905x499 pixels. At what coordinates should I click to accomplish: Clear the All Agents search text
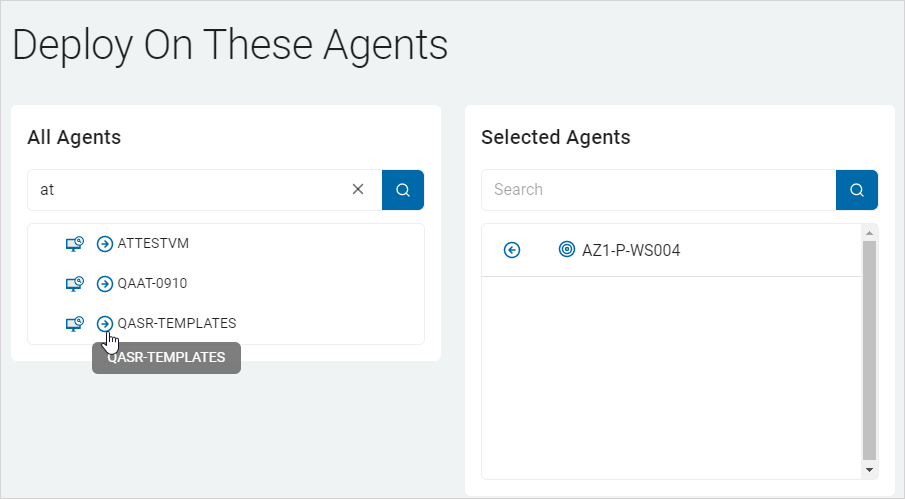pos(358,189)
